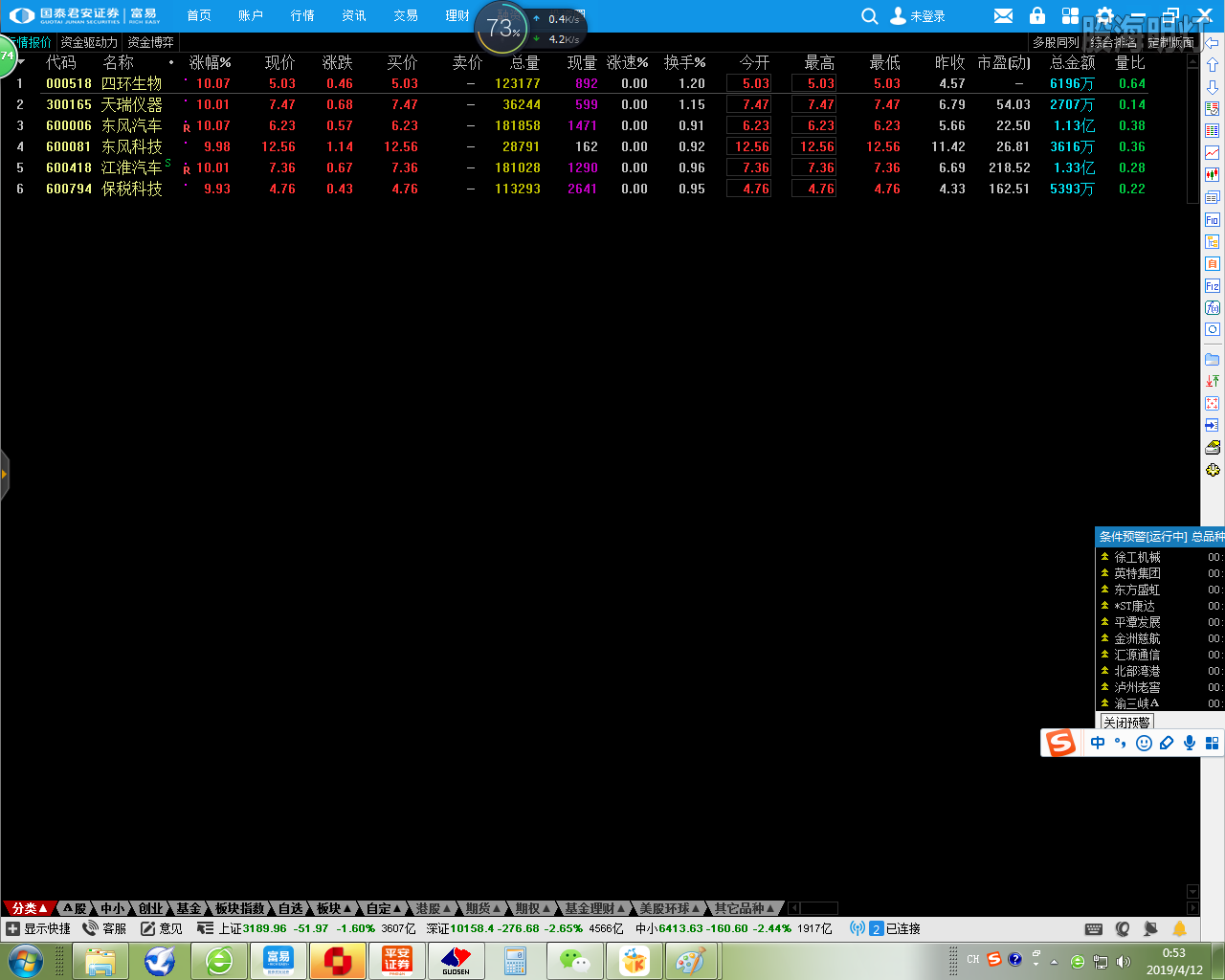The height and width of the screenshot is (980, 1225).
Task: Click the 关闭预警 close alert button
Action: (1126, 723)
